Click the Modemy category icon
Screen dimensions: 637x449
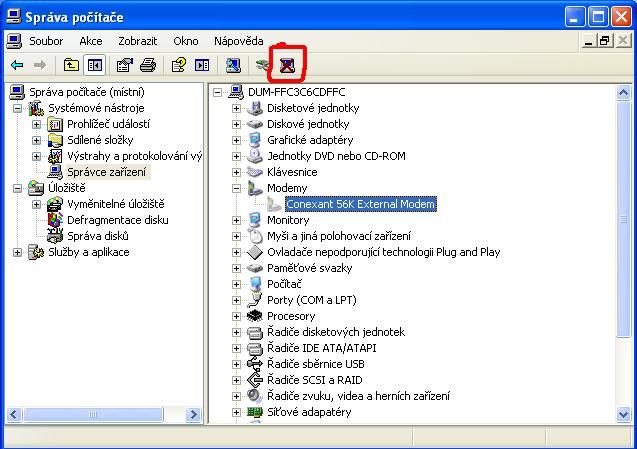click(x=255, y=188)
